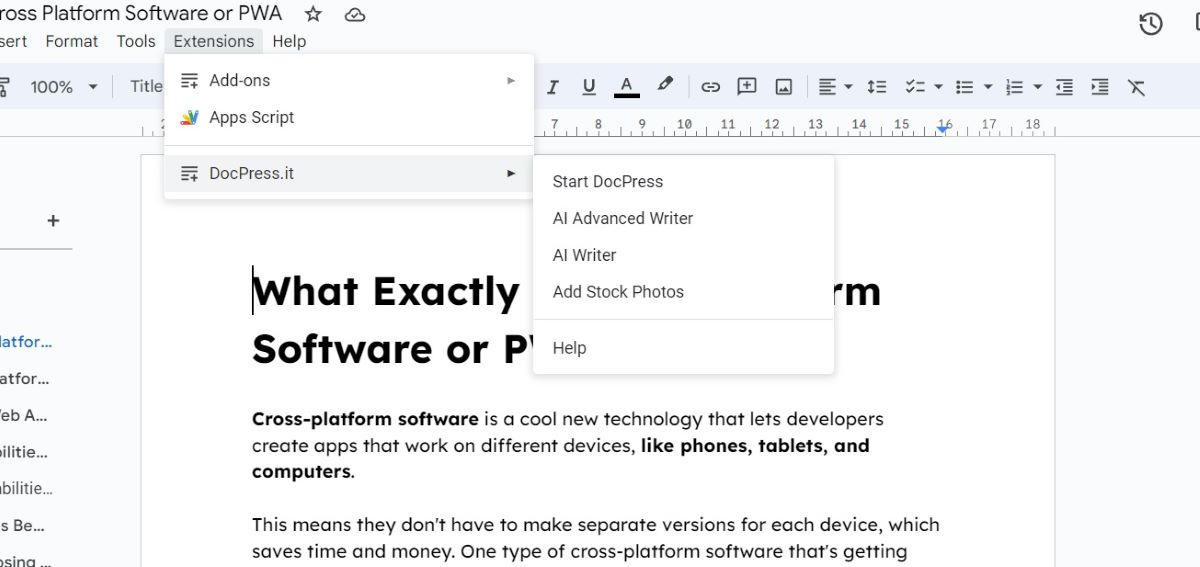Expand the alignment dropdown arrow
Image resolution: width=1200 pixels, height=567 pixels.
click(x=849, y=87)
